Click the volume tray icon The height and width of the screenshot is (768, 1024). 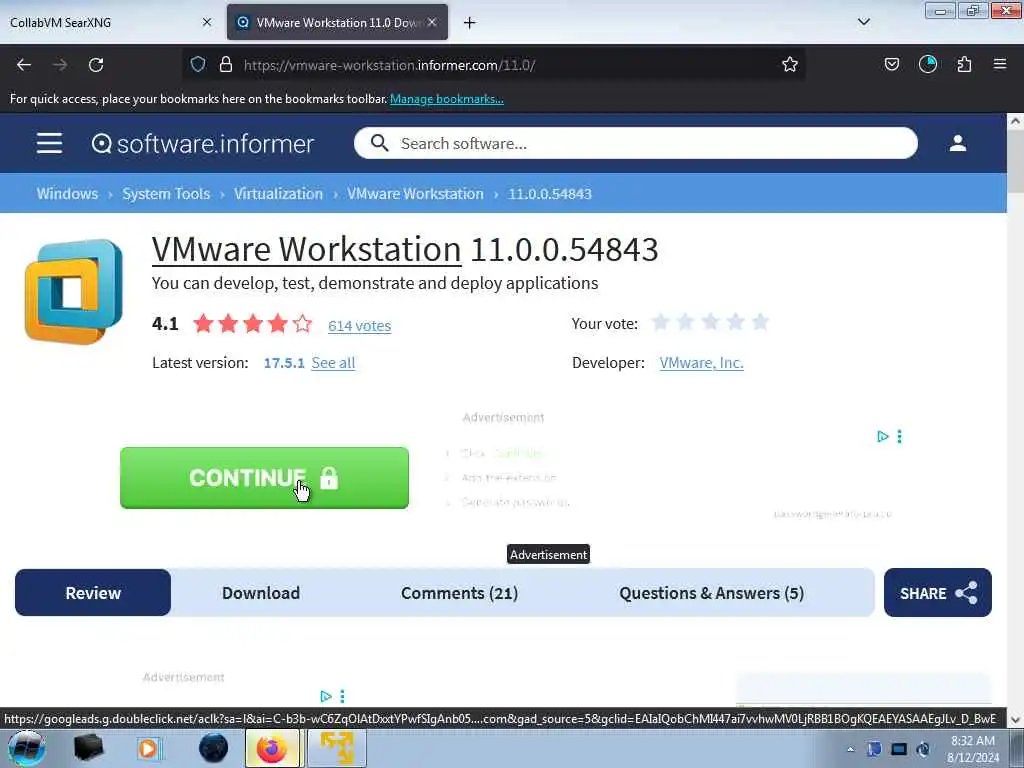point(923,749)
